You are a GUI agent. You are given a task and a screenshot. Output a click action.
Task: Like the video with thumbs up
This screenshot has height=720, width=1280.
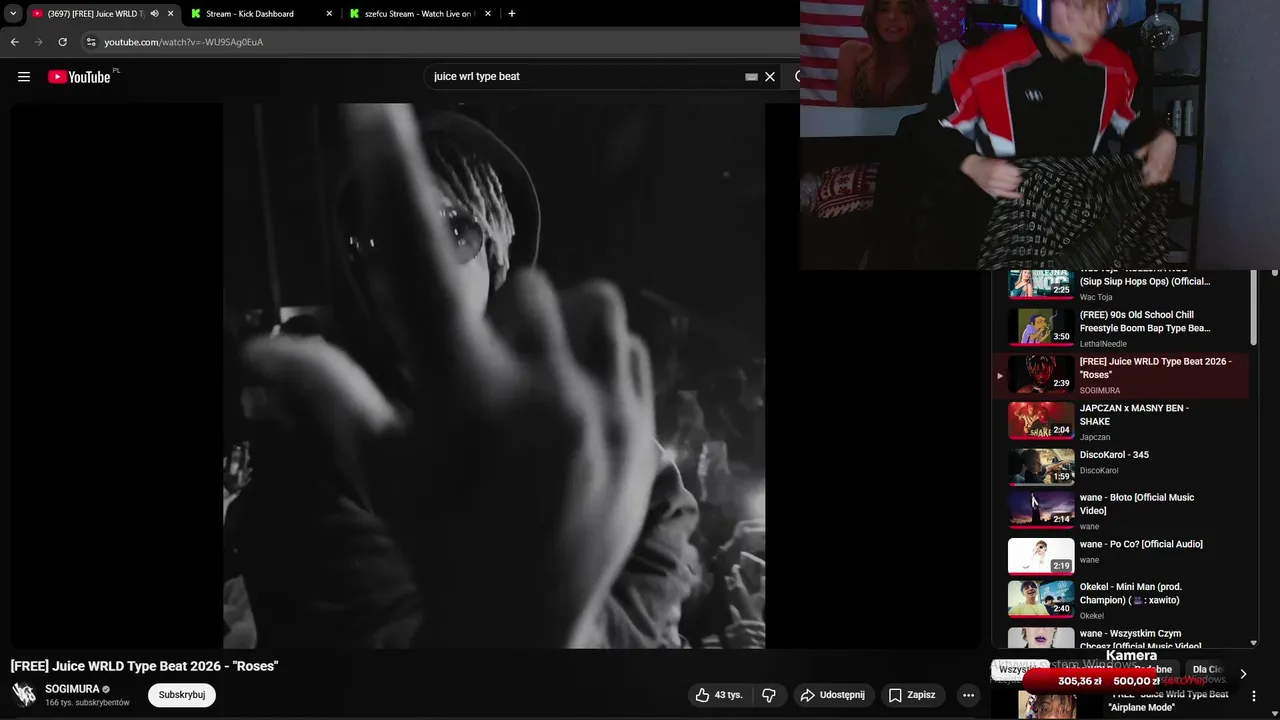click(719, 695)
